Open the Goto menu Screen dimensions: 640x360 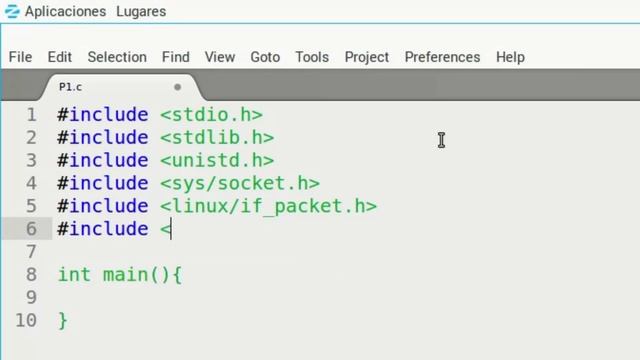(265, 57)
